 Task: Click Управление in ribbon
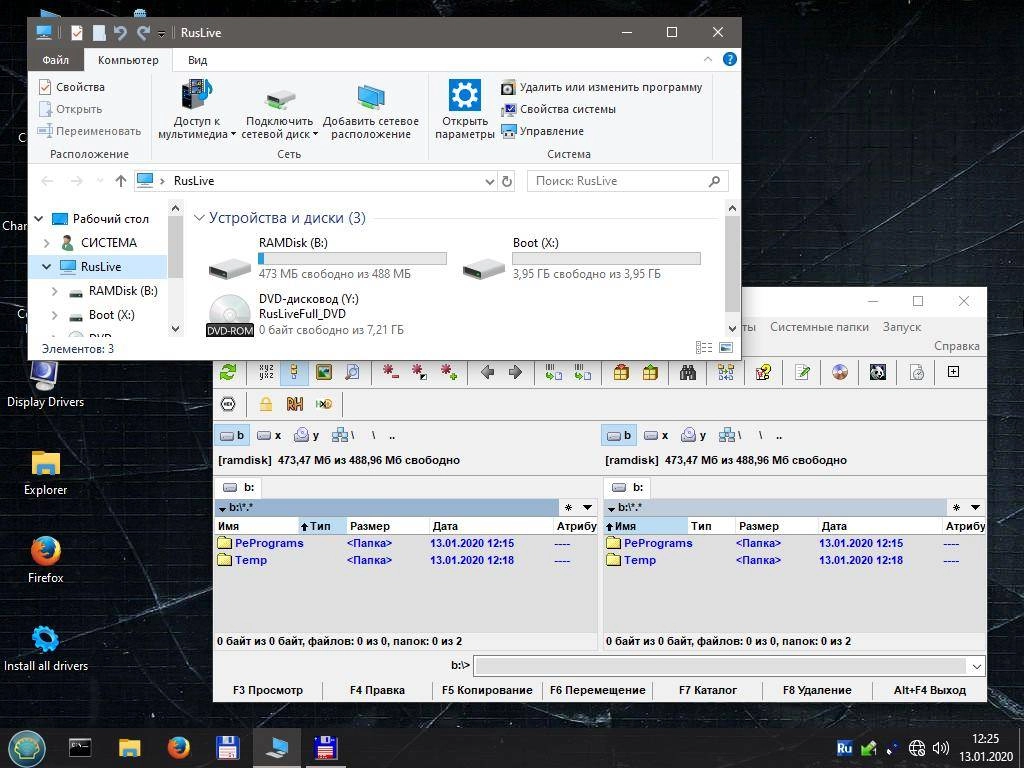(x=543, y=131)
